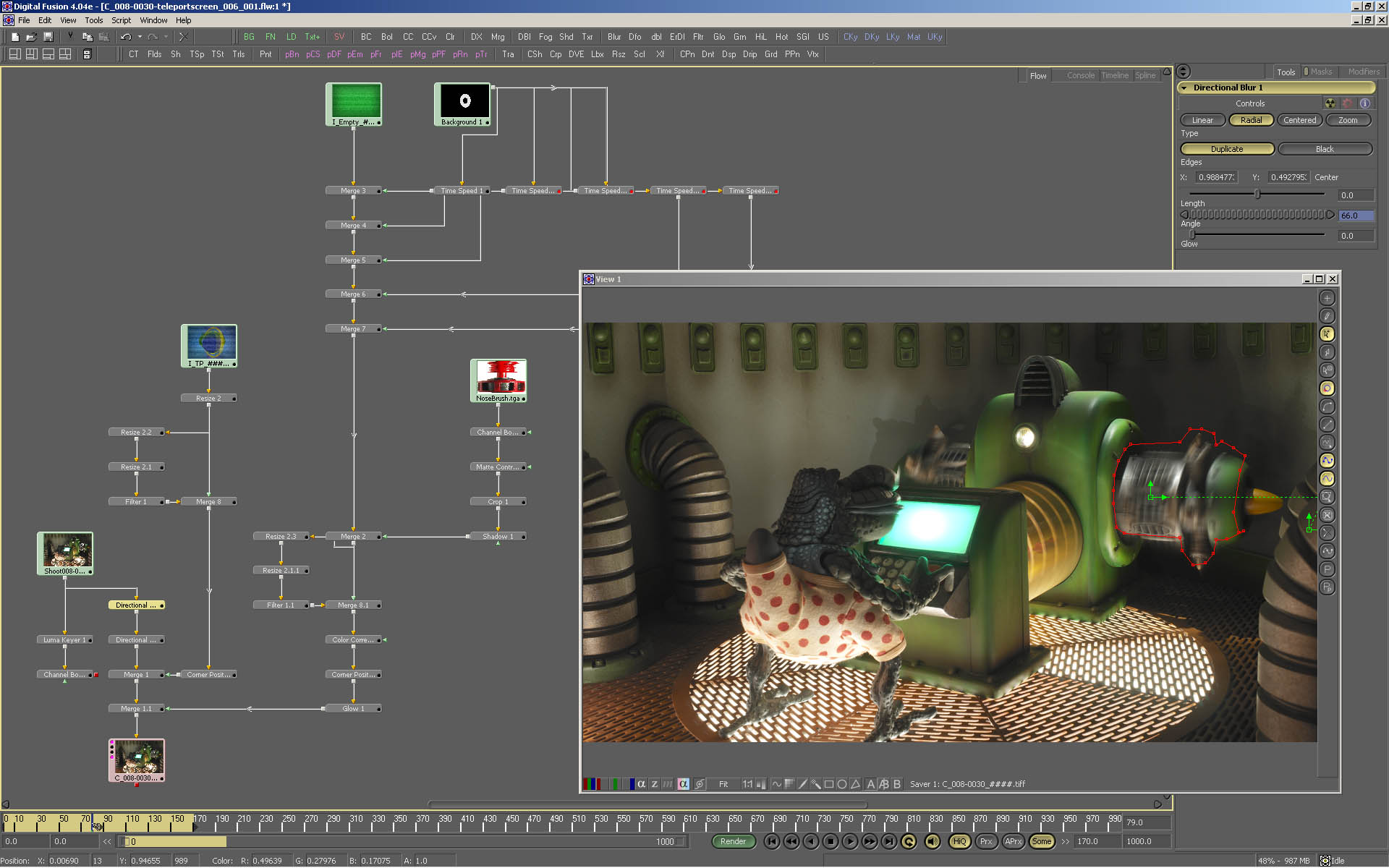This screenshot has height=868, width=1389.
Task: Switch to the Timeline tab
Action: [x=1115, y=75]
